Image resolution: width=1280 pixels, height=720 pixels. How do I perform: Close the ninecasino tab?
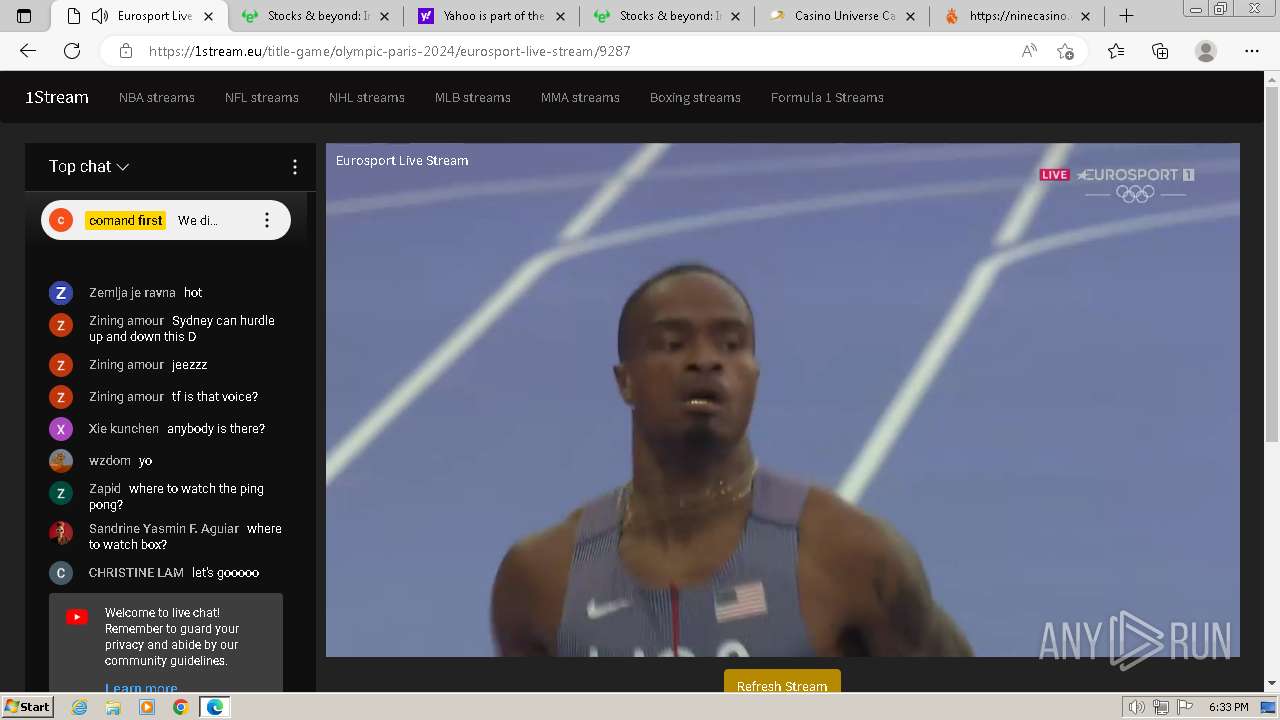(1085, 16)
